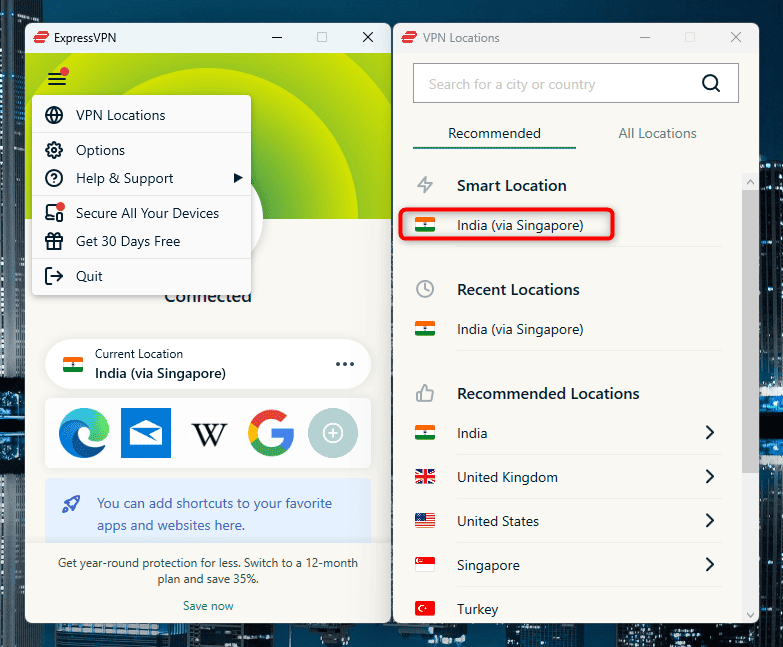783x647 pixels.
Task: Click the United States flag icon
Action: coord(425,521)
